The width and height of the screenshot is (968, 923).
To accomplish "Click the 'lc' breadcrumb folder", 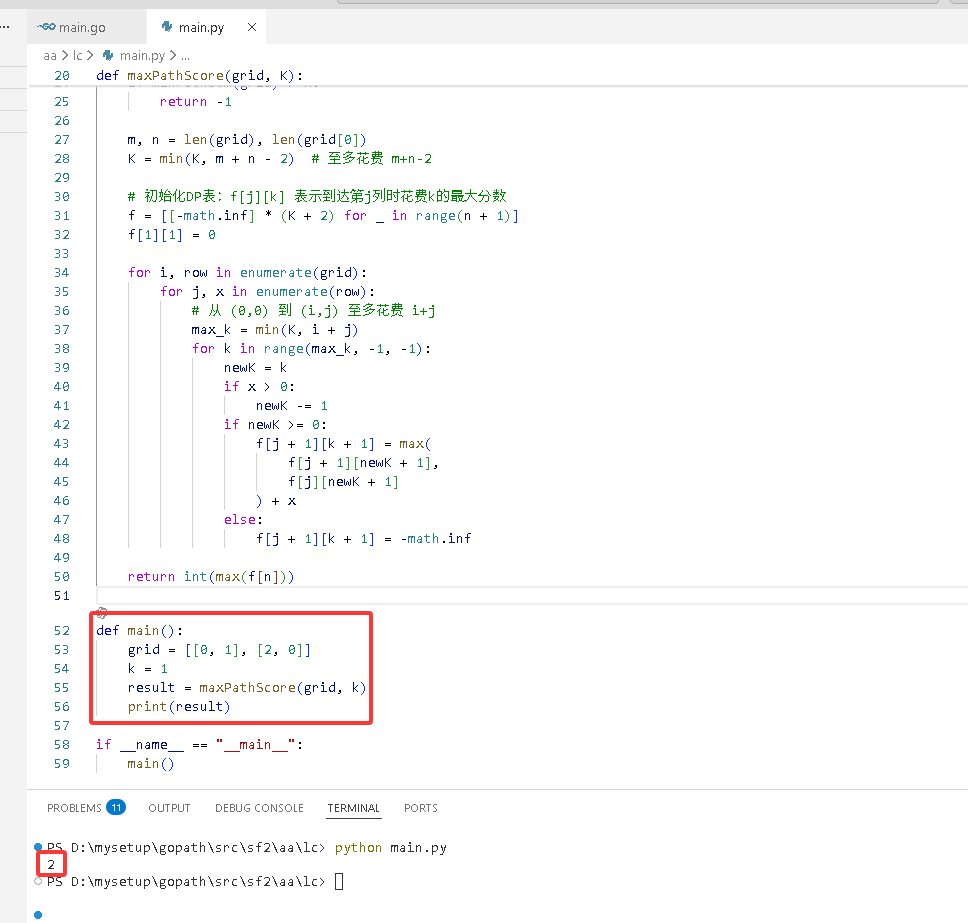I will click(x=77, y=56).
